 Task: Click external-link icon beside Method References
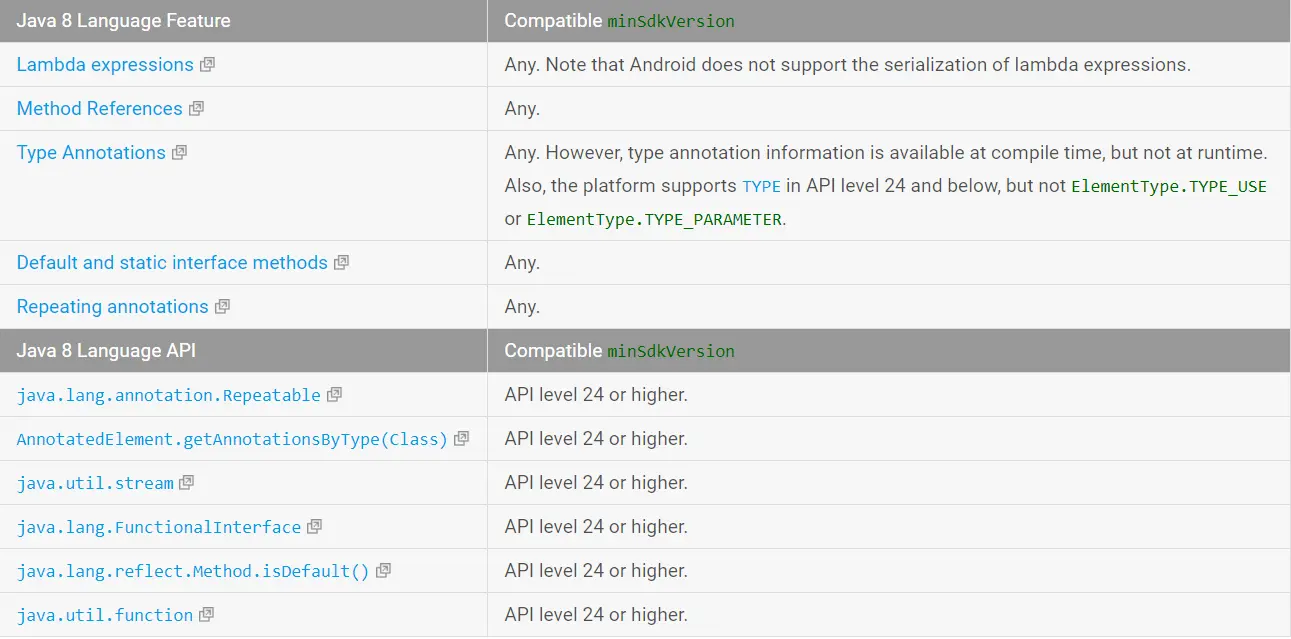point(196,109)
